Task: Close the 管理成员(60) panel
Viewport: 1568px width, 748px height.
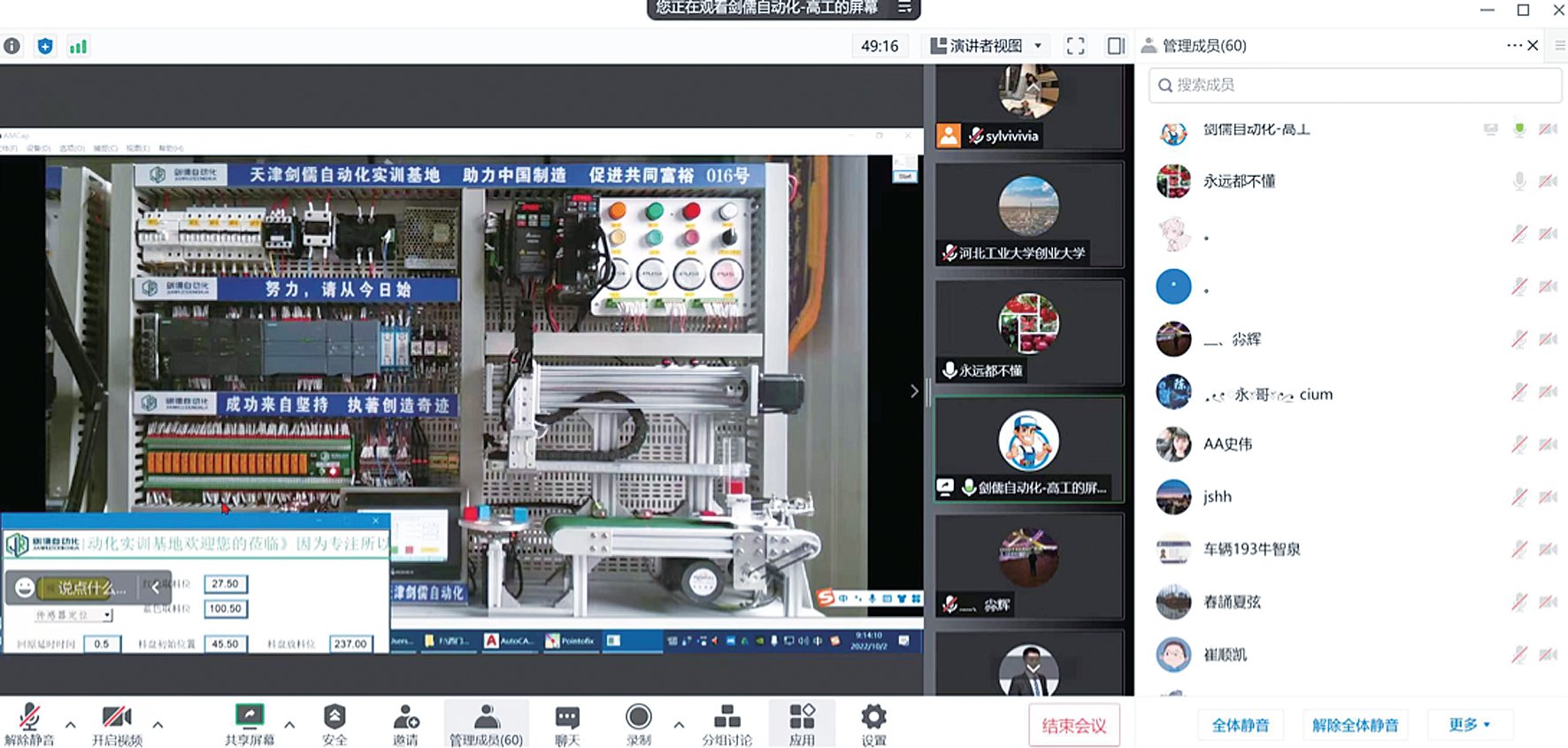Action: coord(1533,45)
